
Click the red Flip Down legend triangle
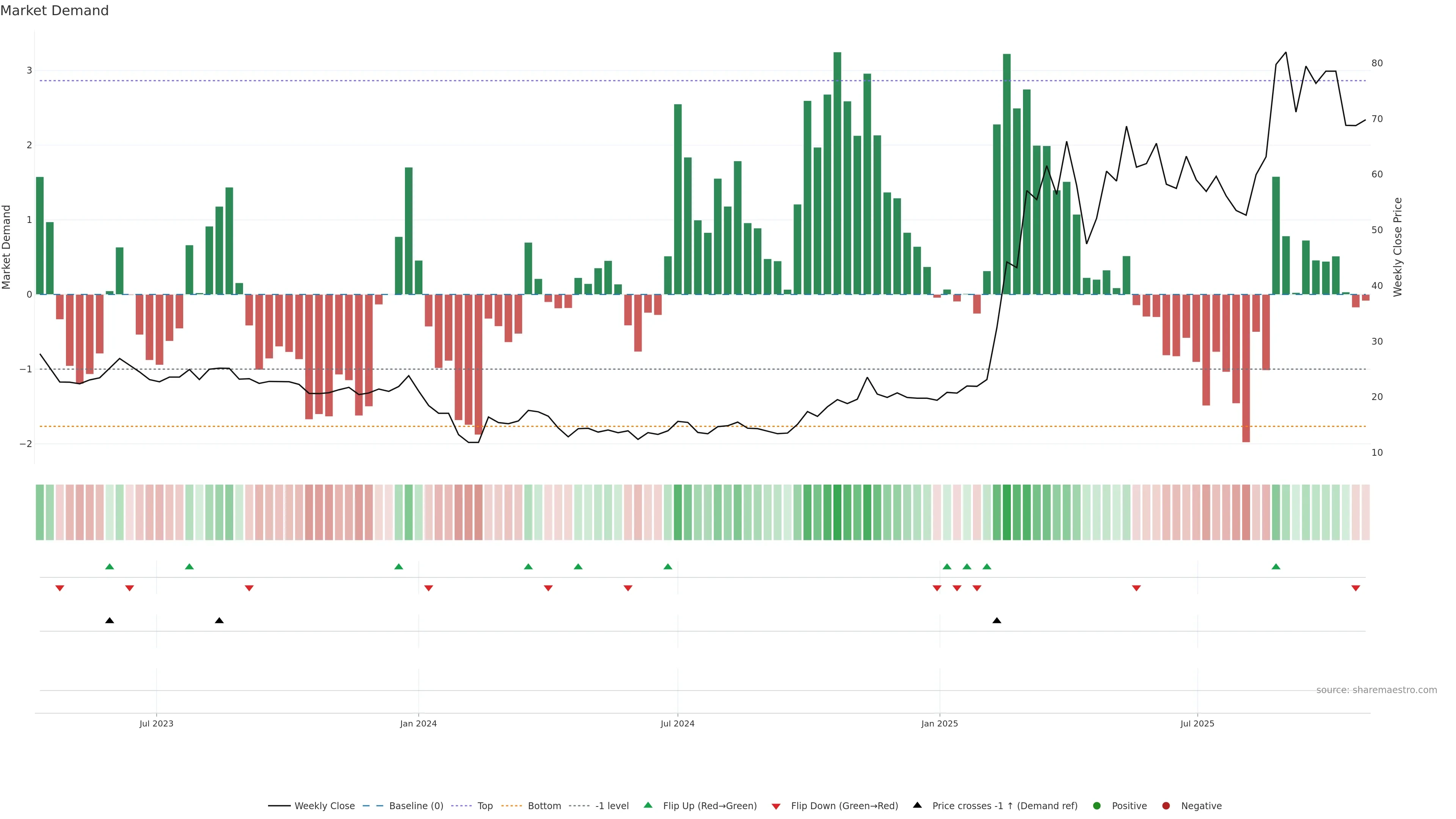776,806
